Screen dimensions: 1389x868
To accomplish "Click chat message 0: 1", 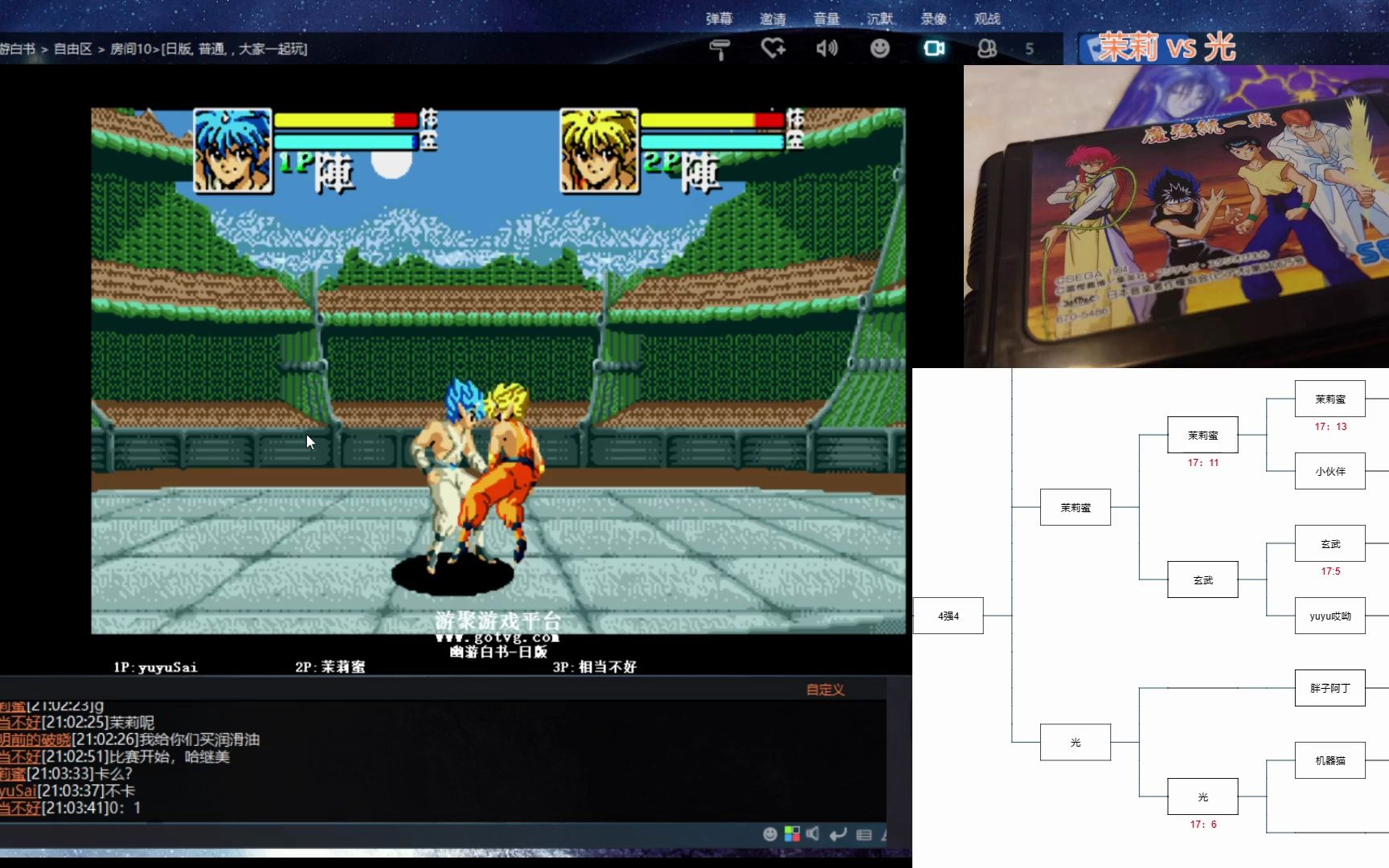I will click(x=125, y=808).
